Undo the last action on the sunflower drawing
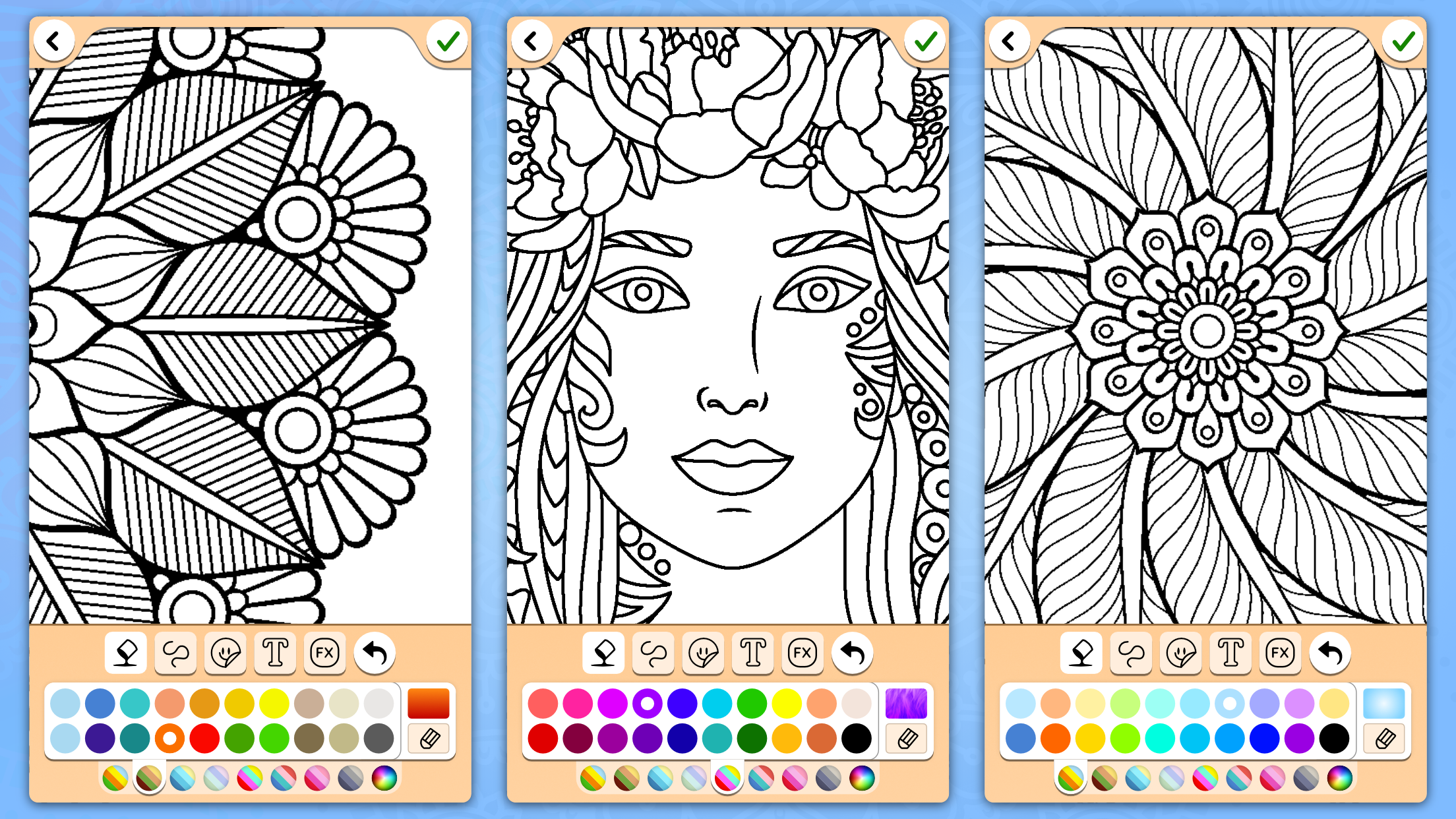 click(x=1330, y=652)
